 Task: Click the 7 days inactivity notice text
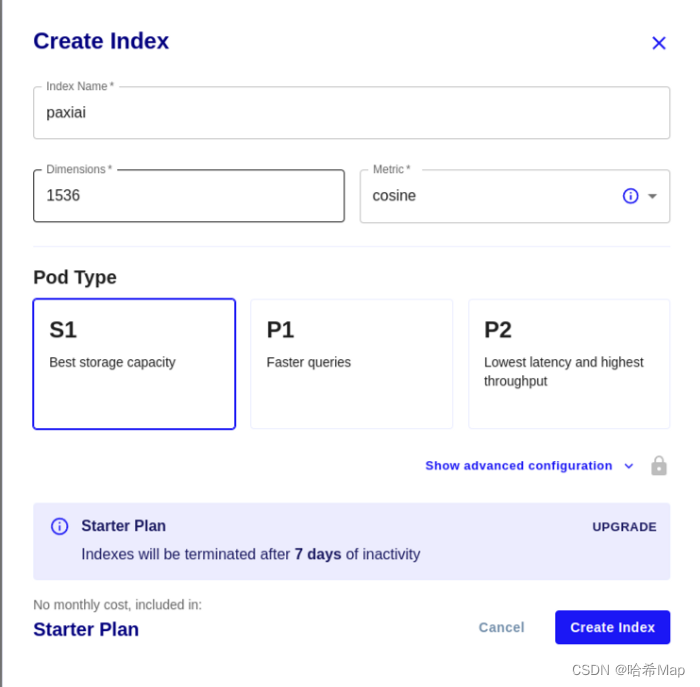[x=250, y=554]
